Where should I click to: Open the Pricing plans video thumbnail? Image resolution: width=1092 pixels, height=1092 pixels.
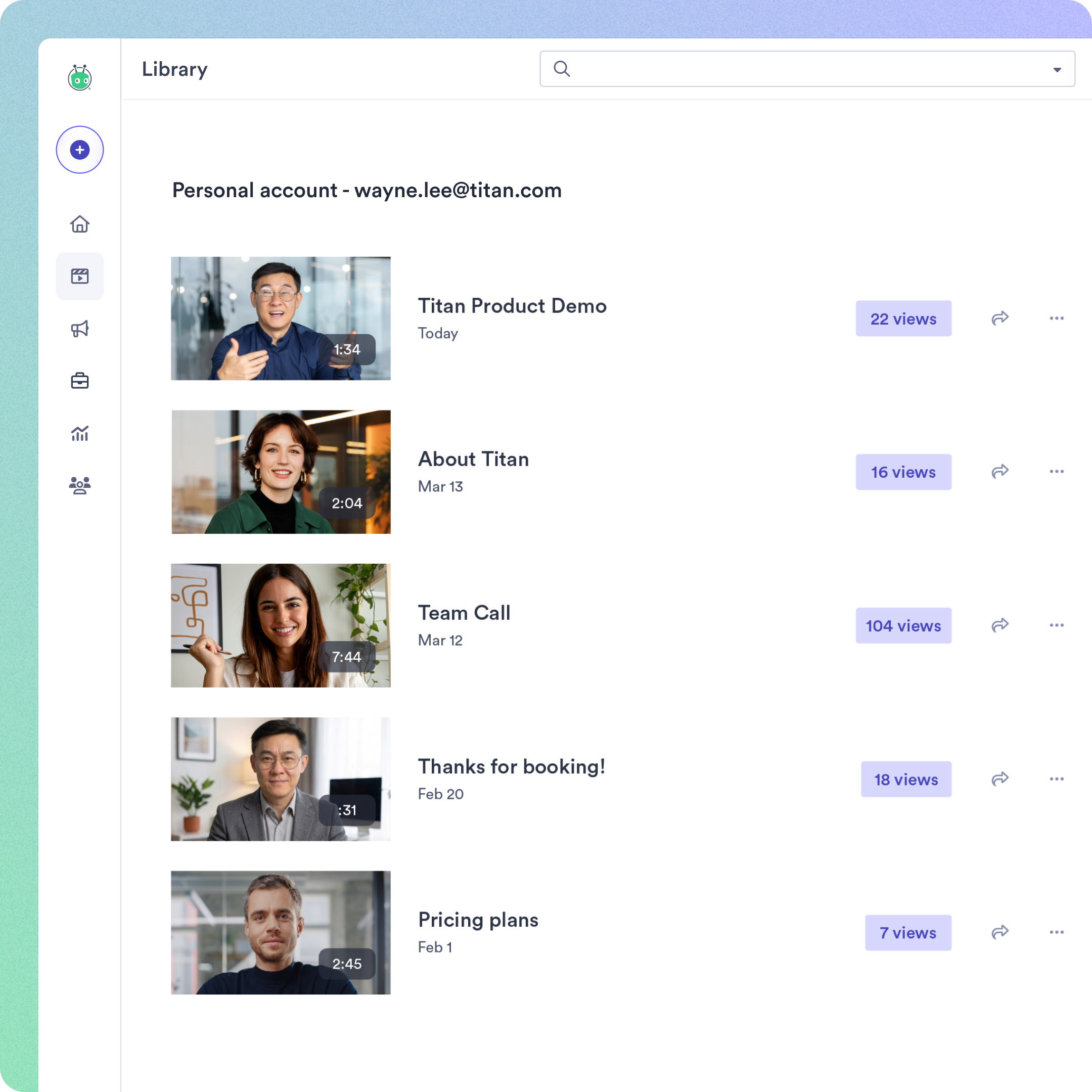coord(281,932)
